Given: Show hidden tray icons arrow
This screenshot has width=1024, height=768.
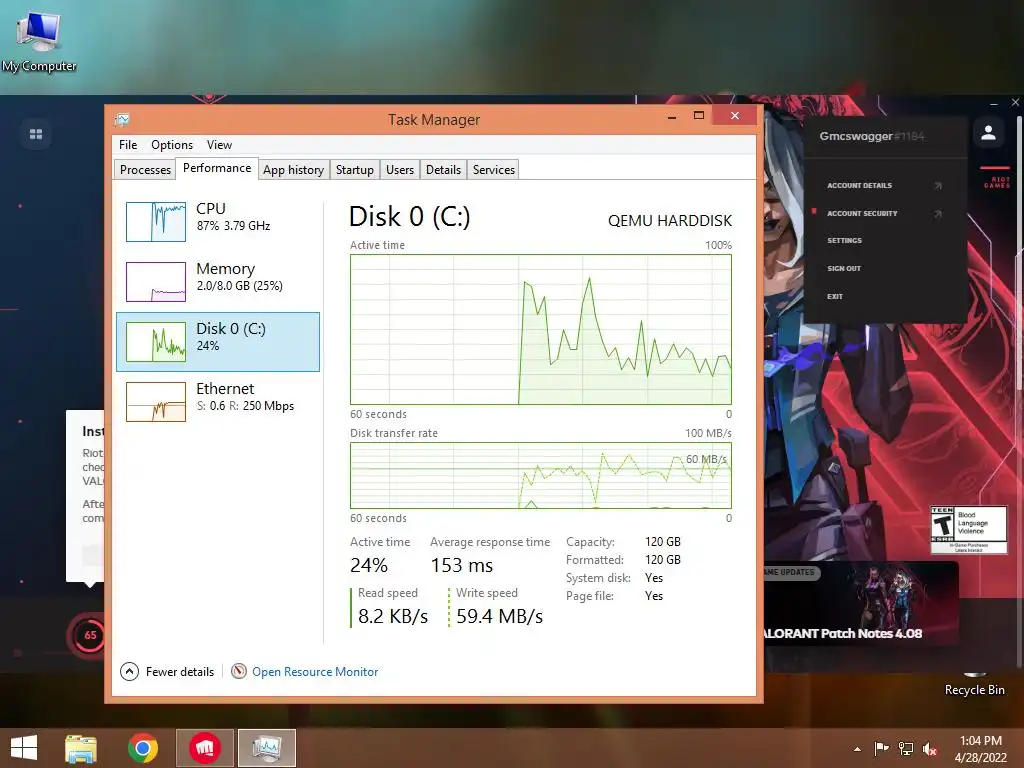Looking at the screenshot, I should click(x=857, y=749).
